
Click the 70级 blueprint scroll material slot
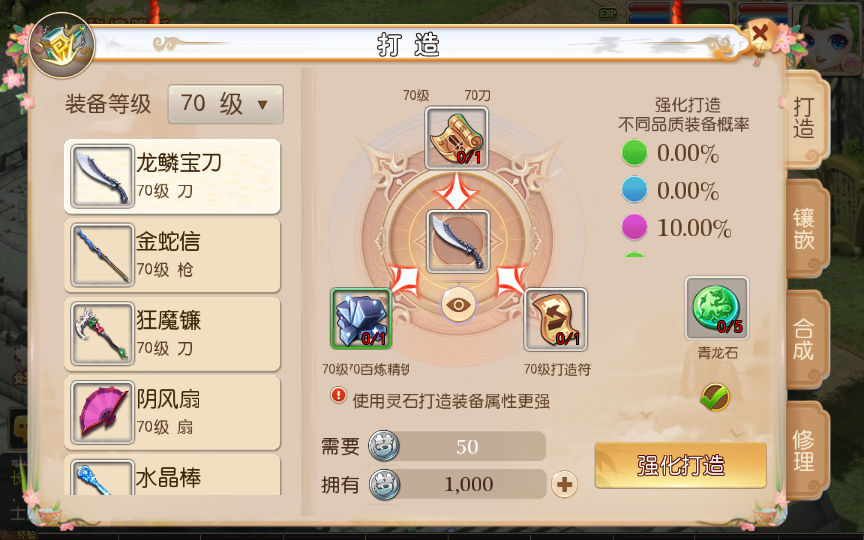click(456, 138)
